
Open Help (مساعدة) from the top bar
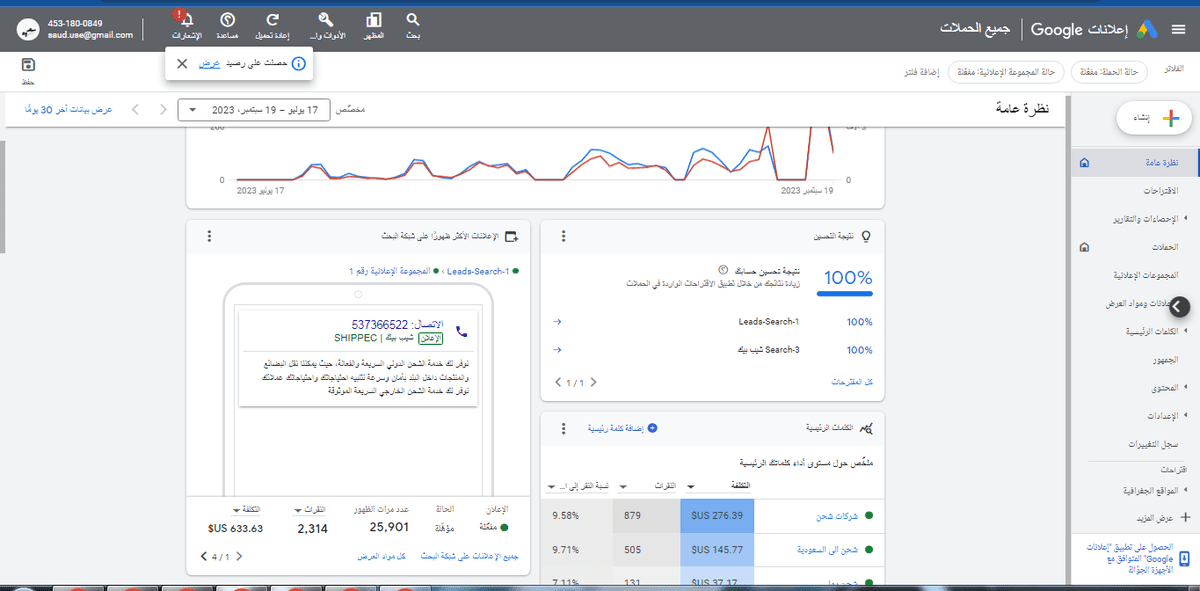229,20
